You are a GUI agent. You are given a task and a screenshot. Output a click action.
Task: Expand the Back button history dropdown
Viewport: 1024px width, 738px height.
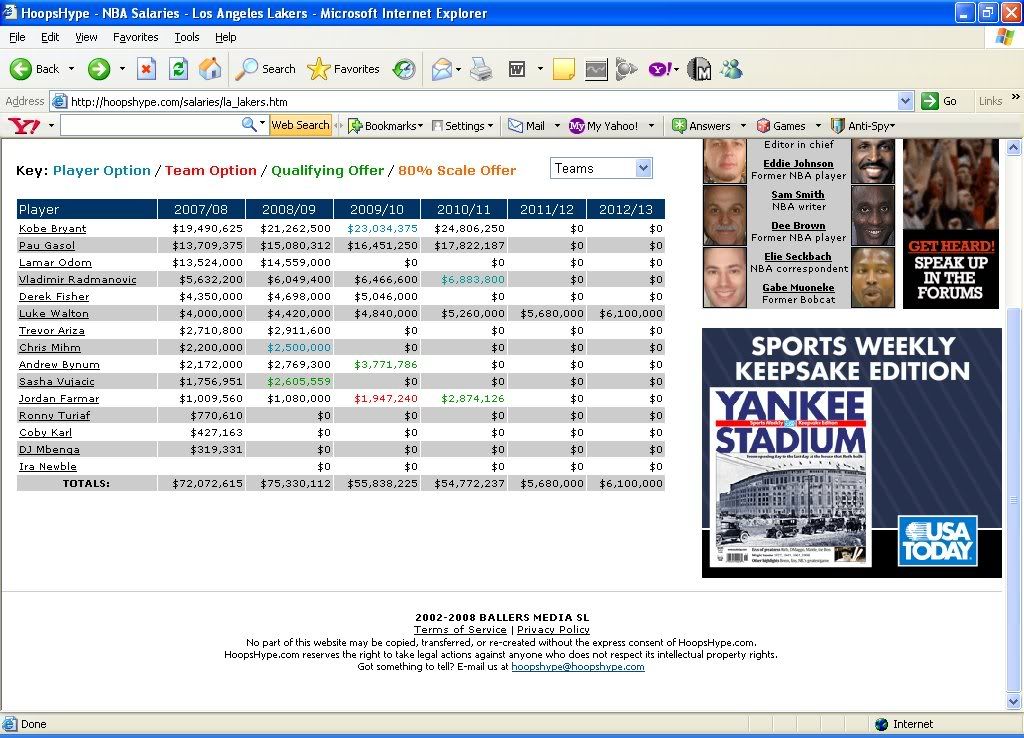71,69
